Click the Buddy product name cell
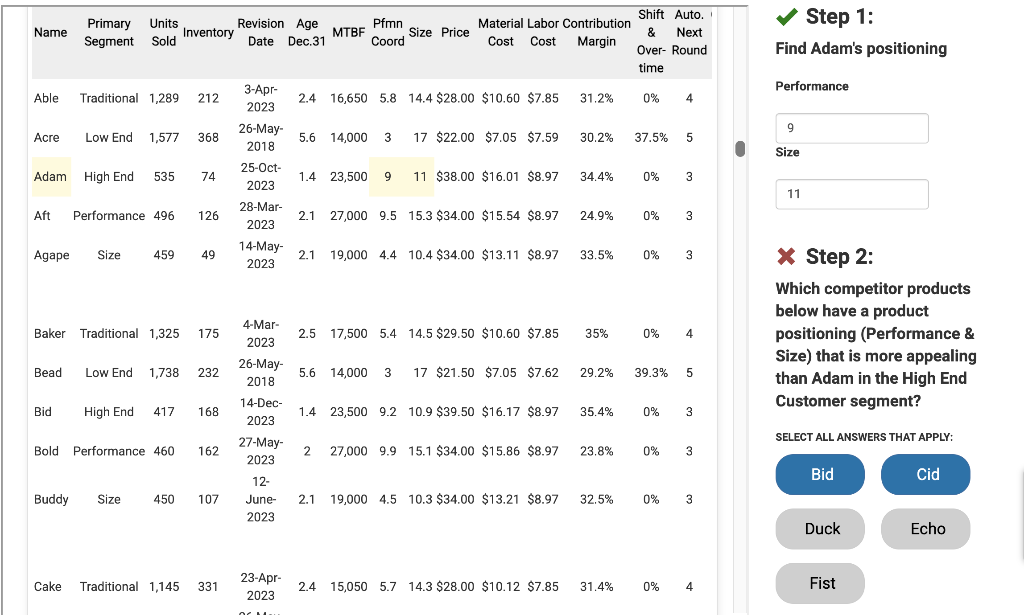Image resolution: width=1024 pixels, height=615 pixels. tap(51, 499)
